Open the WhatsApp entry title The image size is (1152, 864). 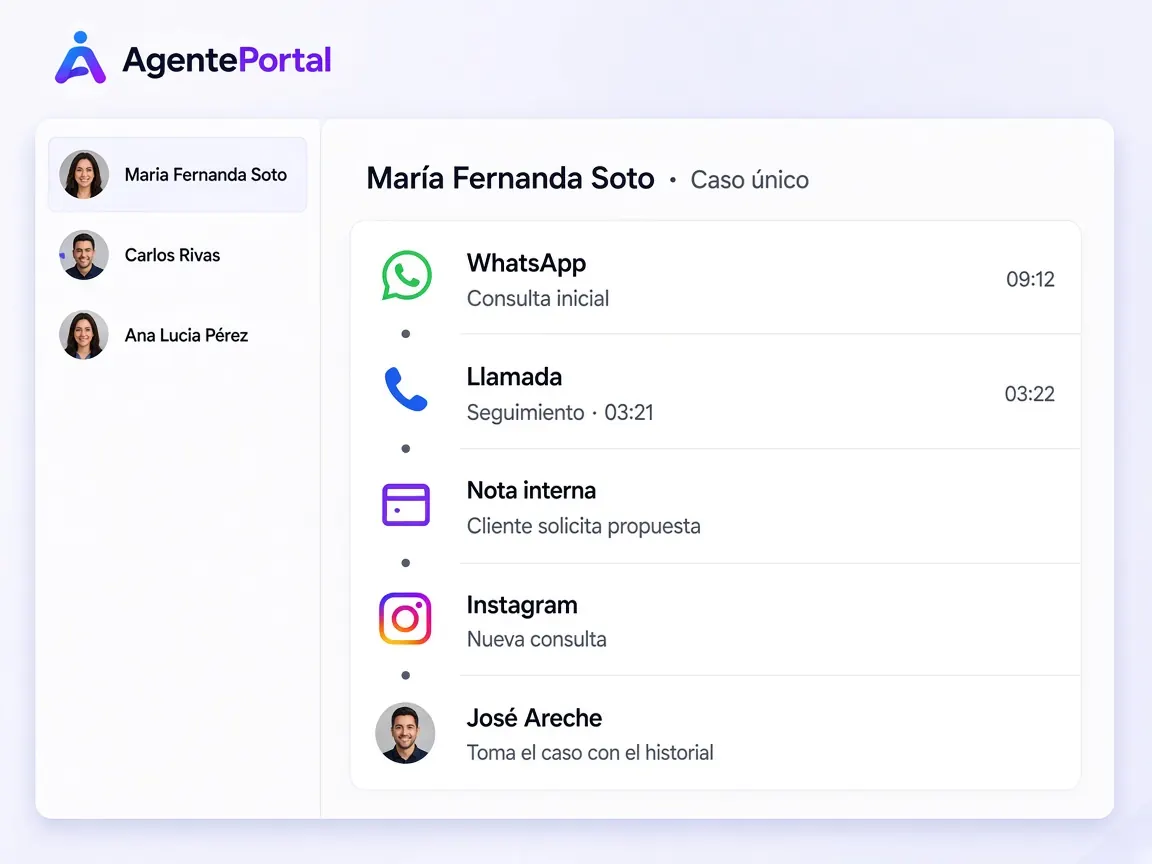[526, 263]
